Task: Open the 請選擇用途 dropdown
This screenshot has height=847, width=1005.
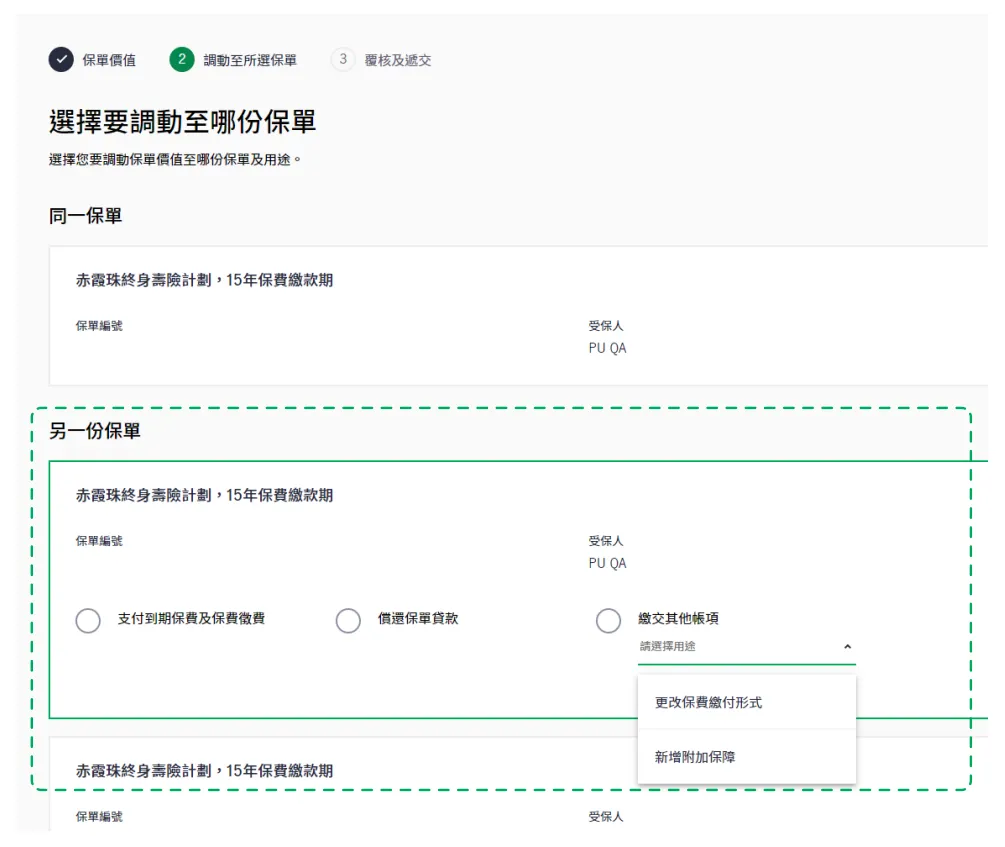Action: click(747, 647)
